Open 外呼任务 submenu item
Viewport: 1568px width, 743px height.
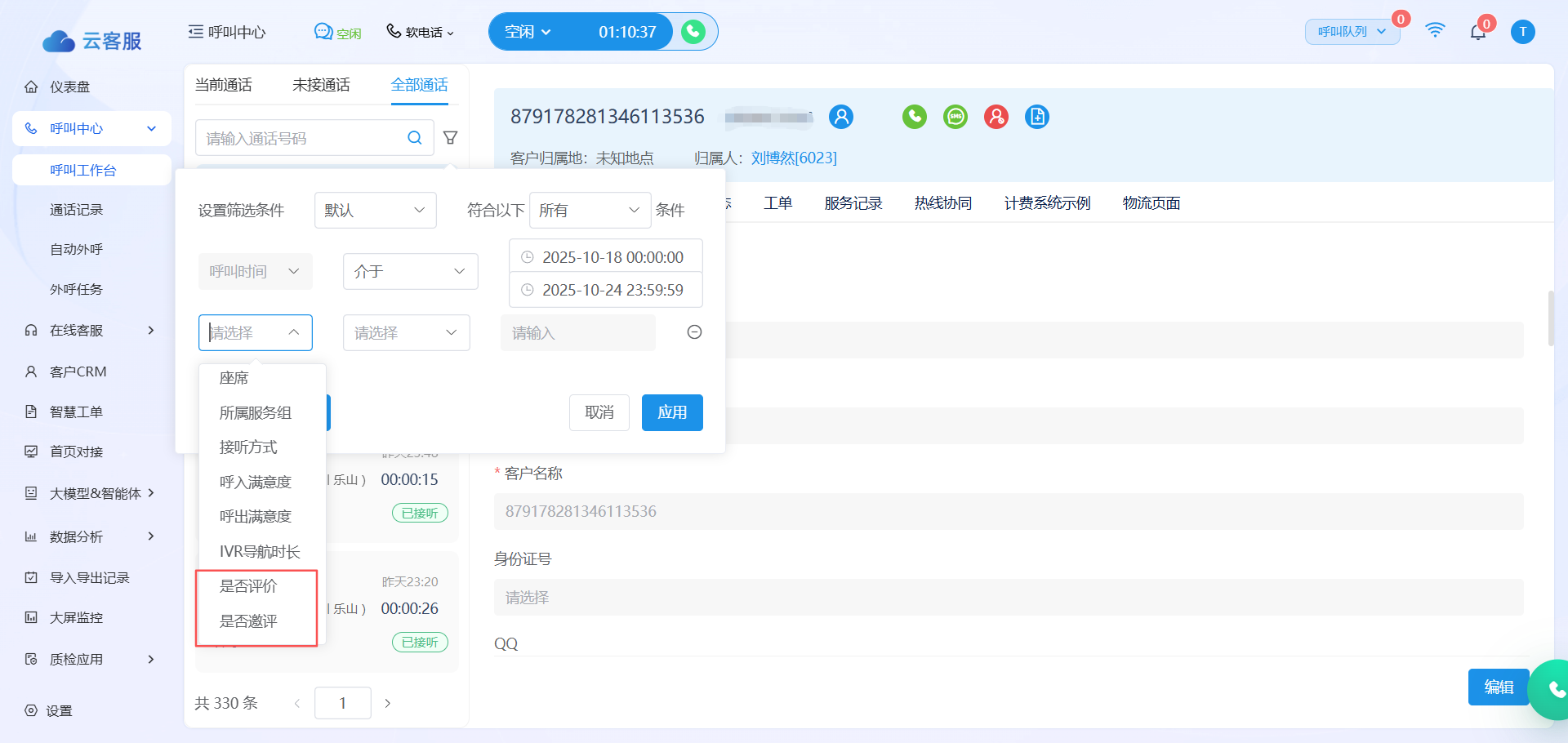tap(76, 289)
